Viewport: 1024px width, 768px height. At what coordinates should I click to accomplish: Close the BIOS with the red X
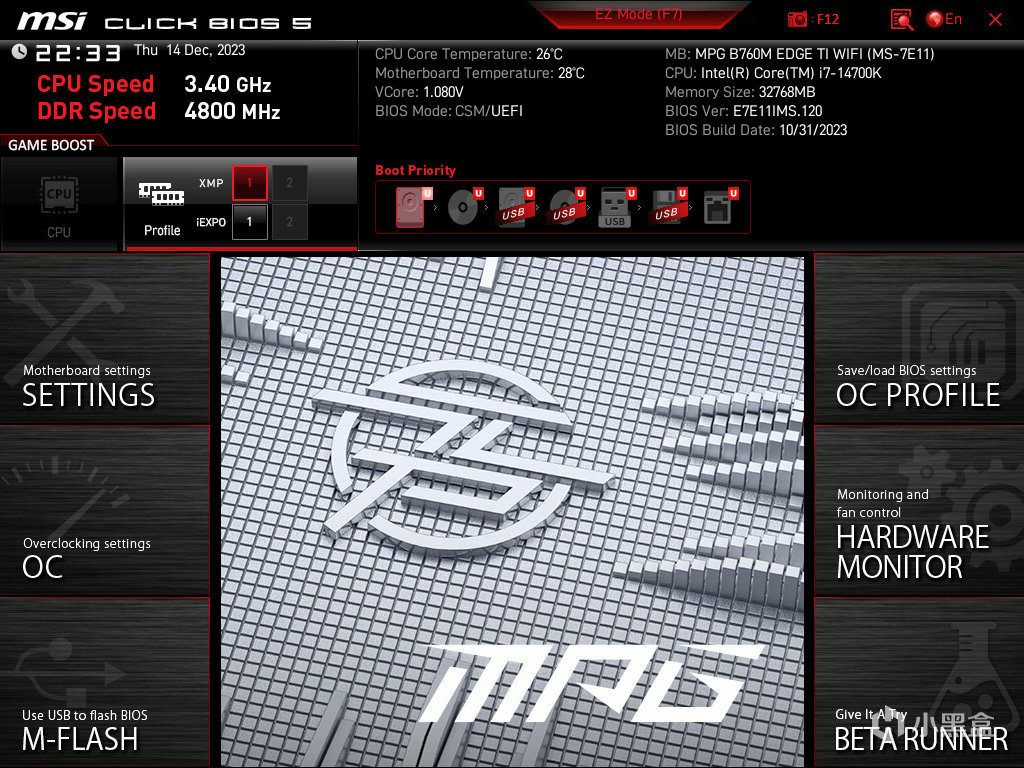click(995, 20)
